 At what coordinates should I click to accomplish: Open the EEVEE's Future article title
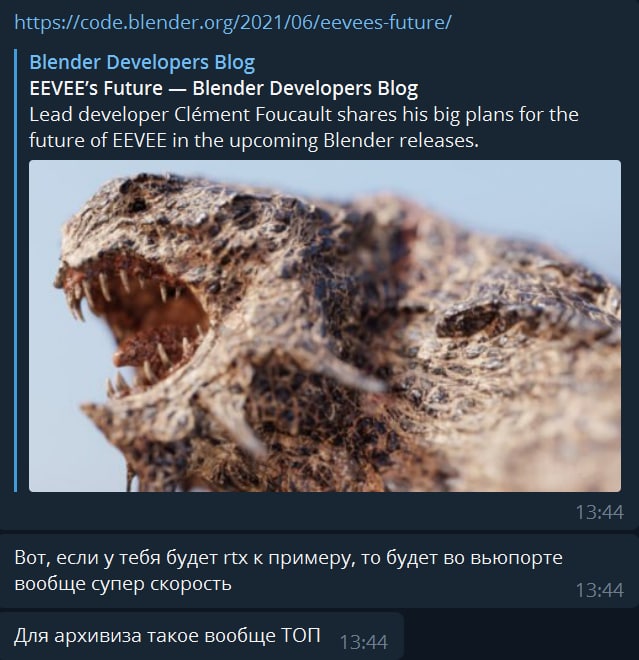coord(224,88)
